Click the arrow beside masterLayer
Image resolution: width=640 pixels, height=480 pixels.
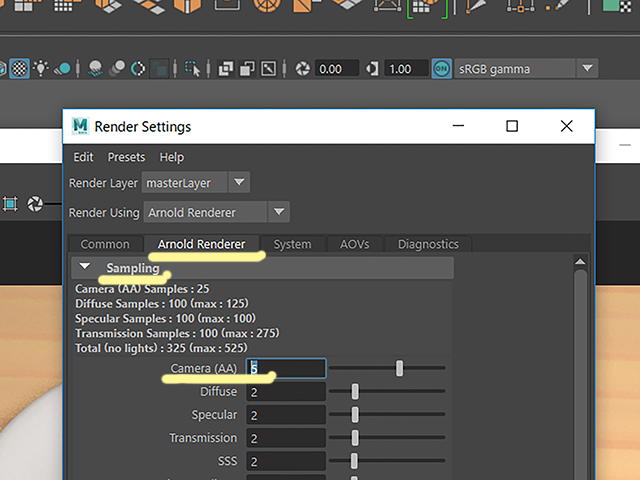click(239, 182)
